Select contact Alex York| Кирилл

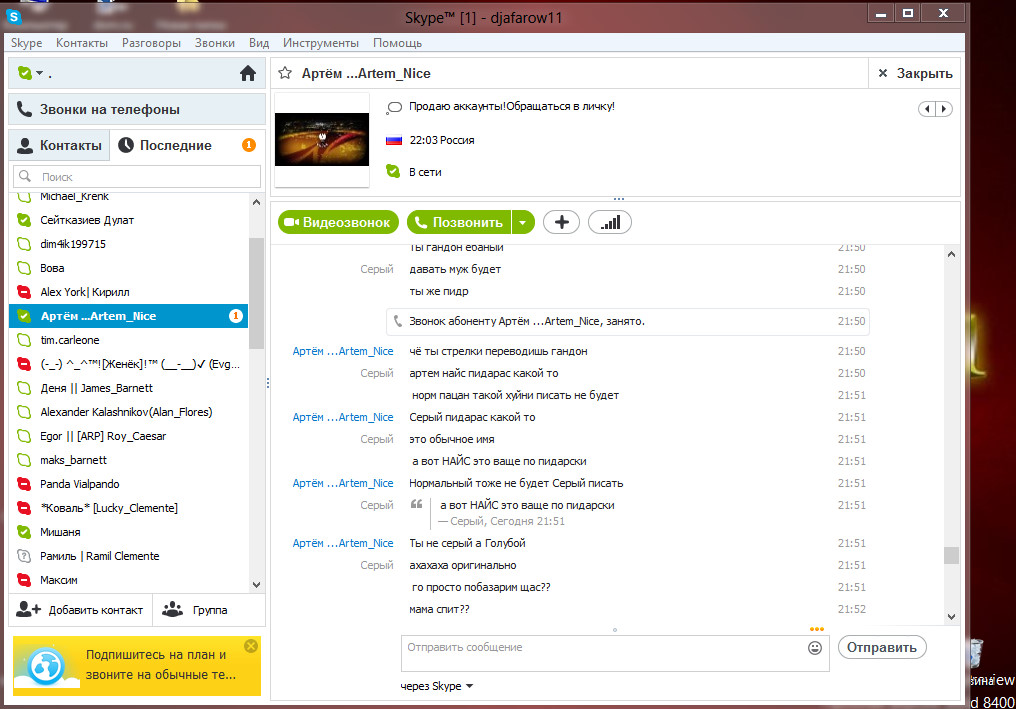click(x=128, y=292)
